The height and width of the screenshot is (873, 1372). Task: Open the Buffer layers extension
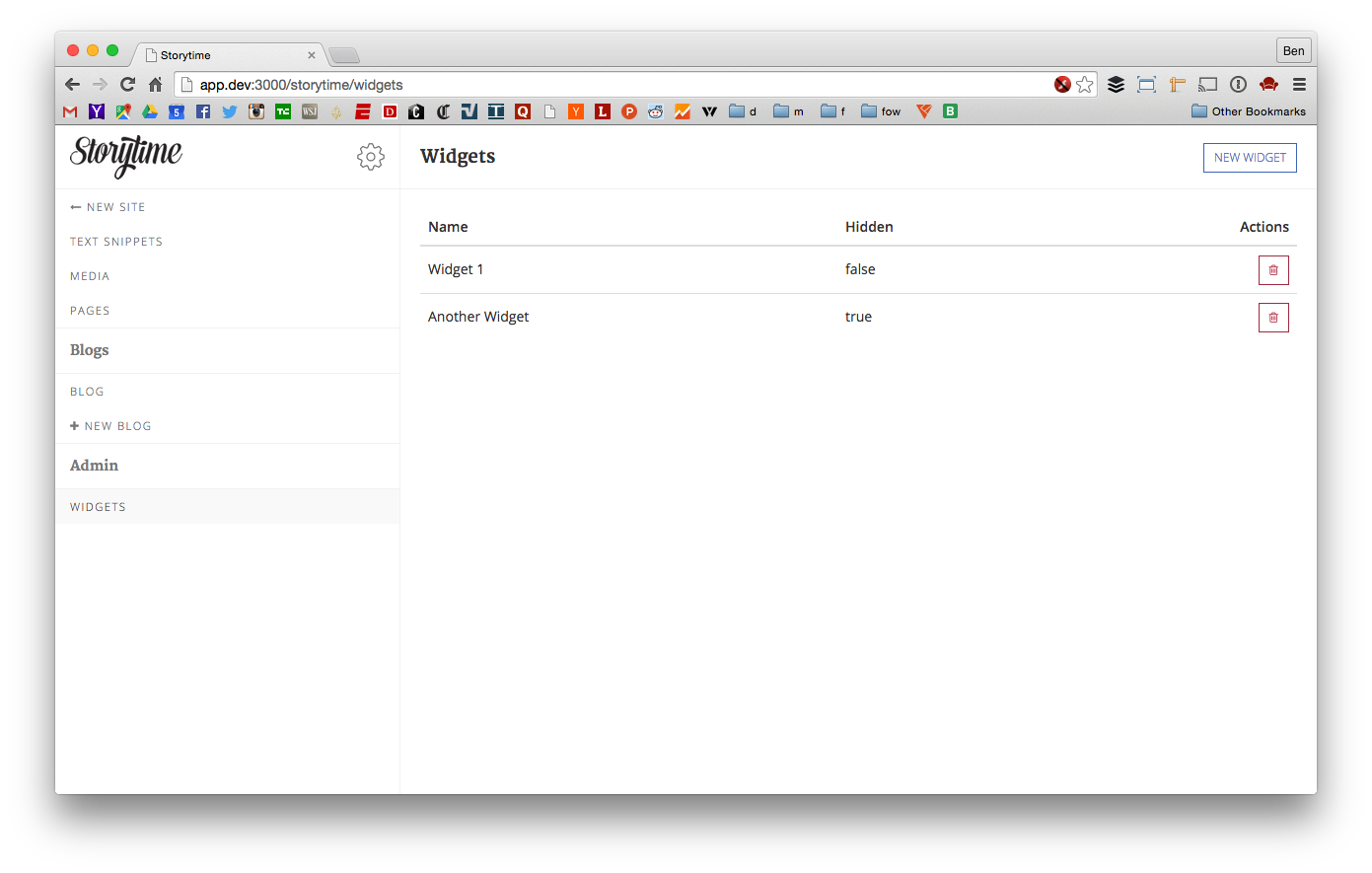point(1116,85)
